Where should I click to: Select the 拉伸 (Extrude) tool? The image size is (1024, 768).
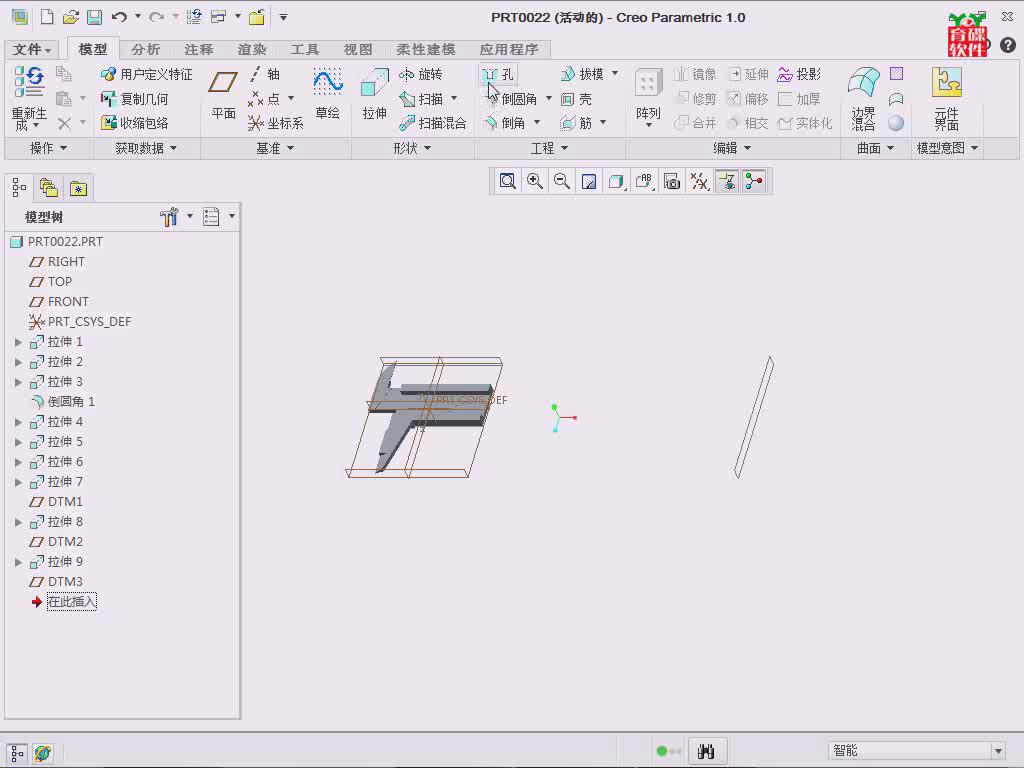[375, 95]
